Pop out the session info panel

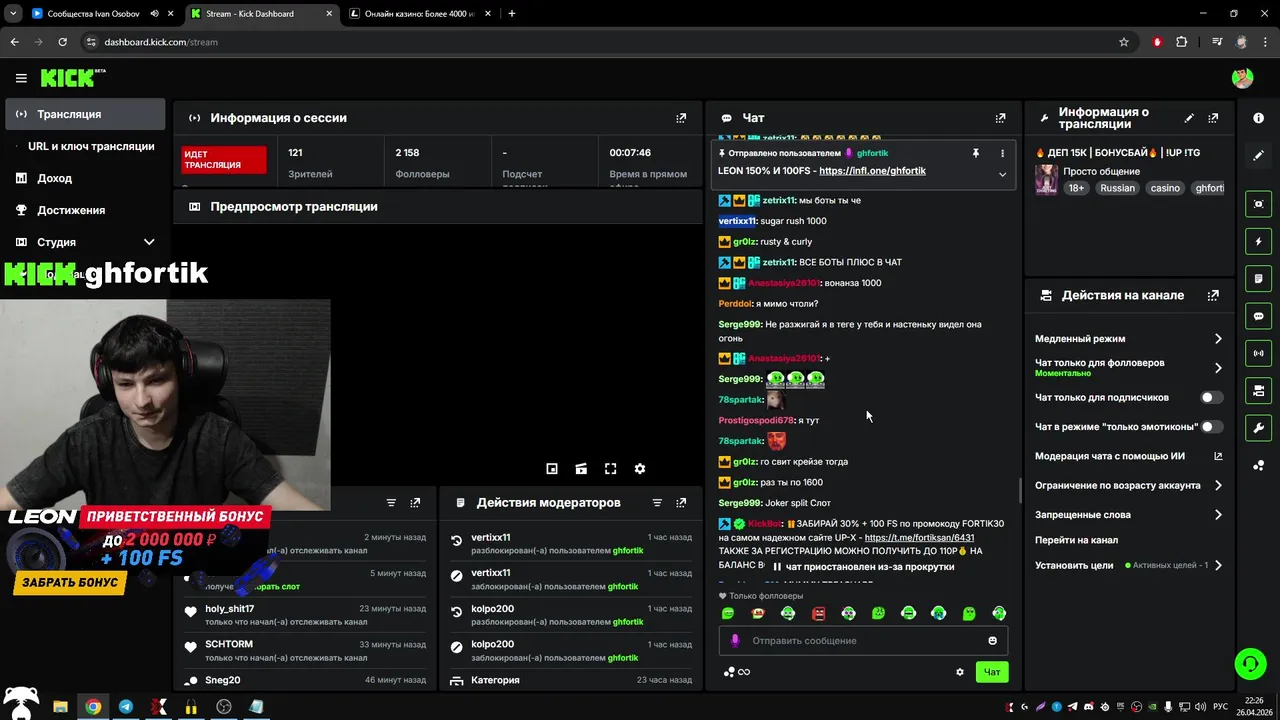[681, 118]
